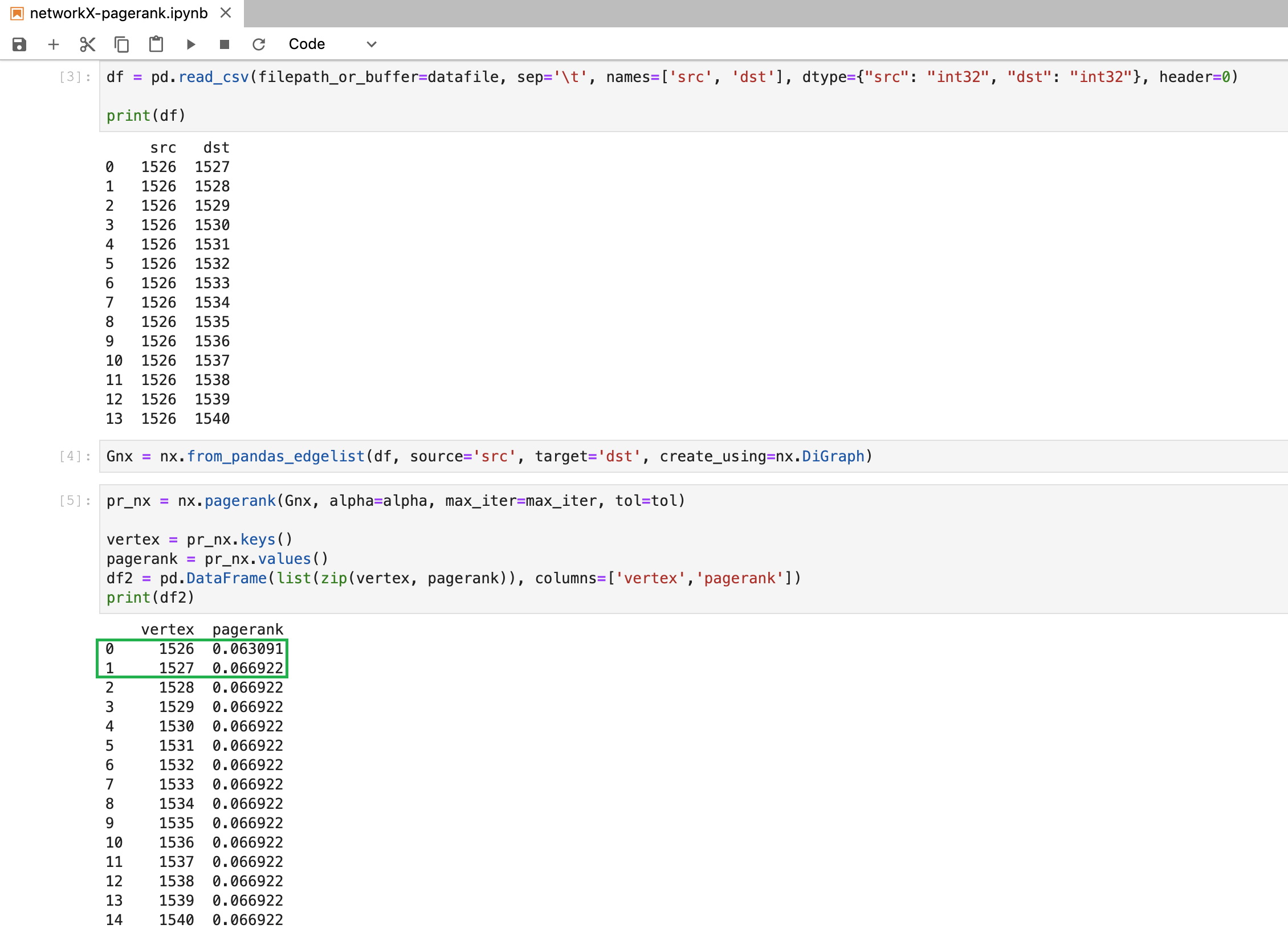This screenshot has height=941, width=1288.
Task: Insert a new cell below
Action: point(53,44)
